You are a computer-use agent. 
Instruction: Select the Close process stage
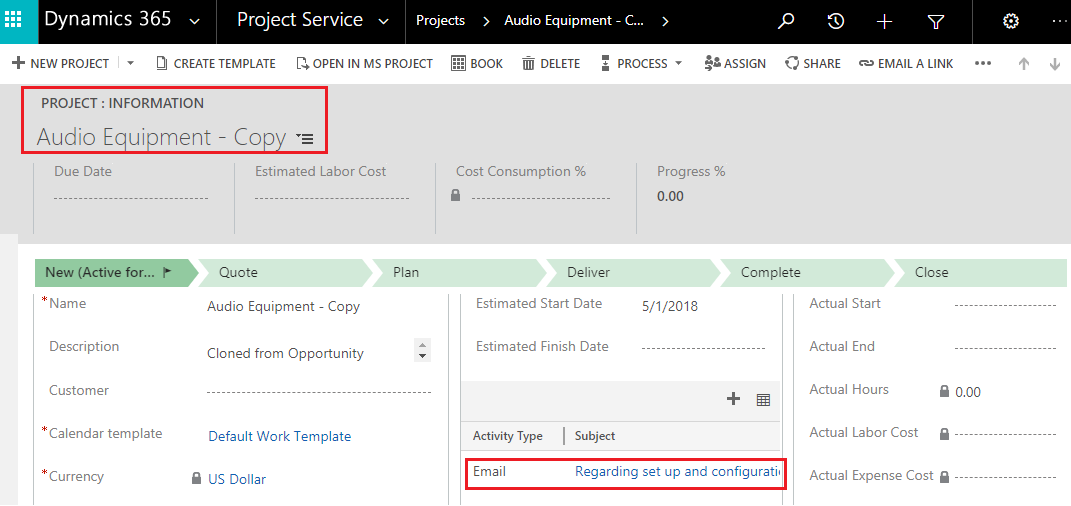click(981, 272)
